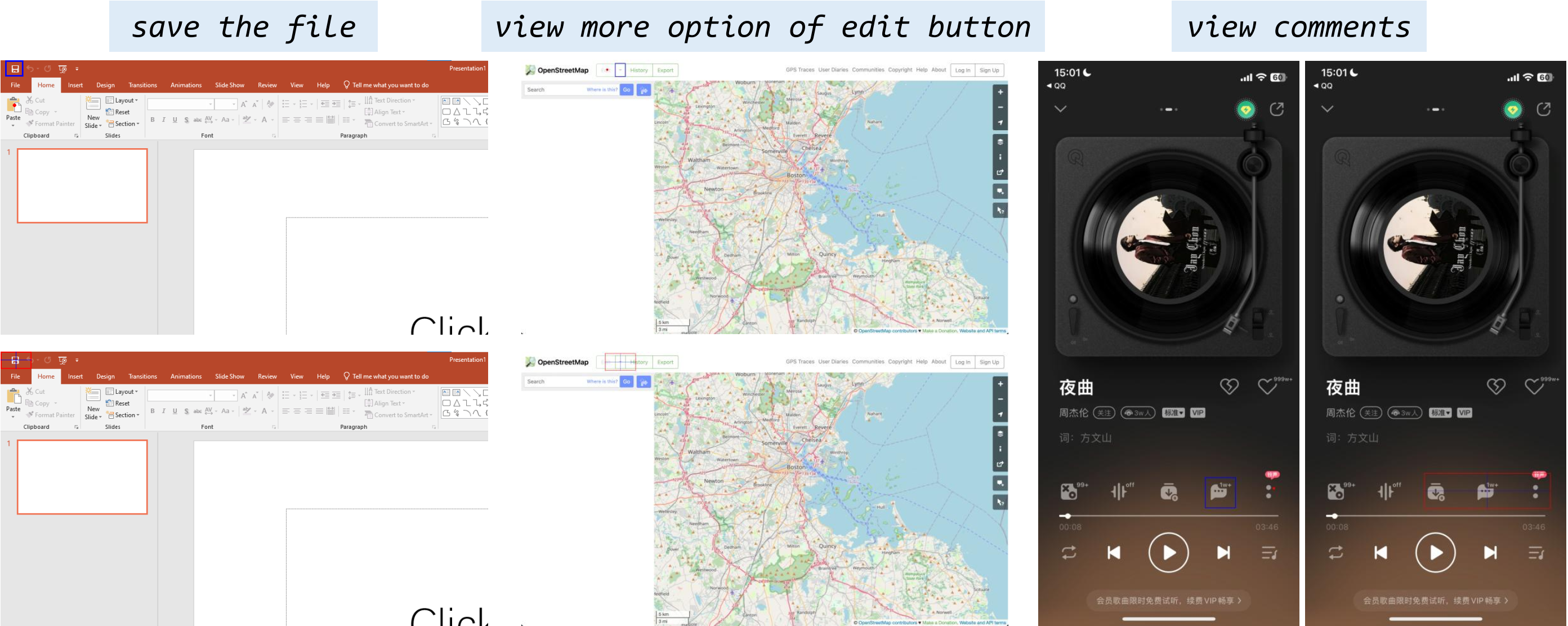Click Reset in the upper PowerPoint Slides group

[x=118, y=112]
